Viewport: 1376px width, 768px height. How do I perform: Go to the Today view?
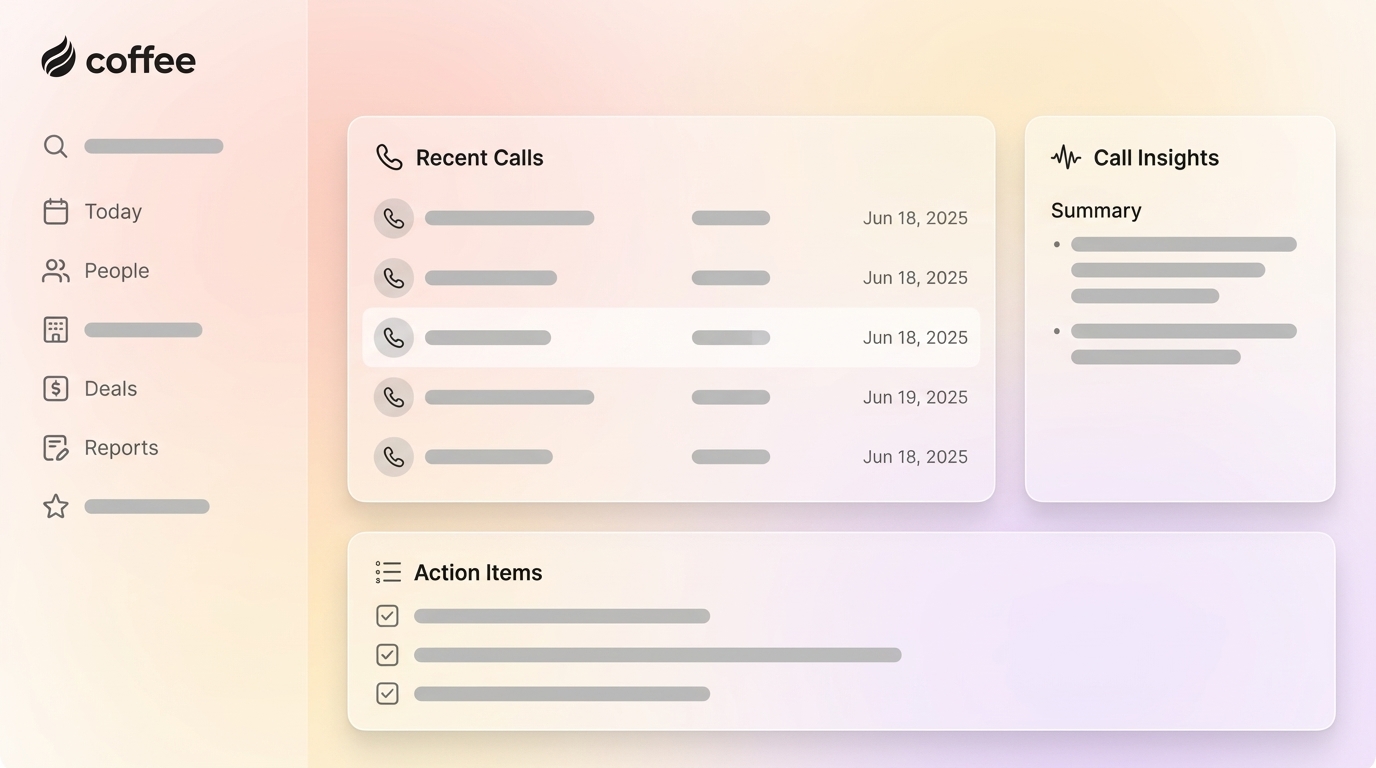pyautogui.click(x=112, y=211)
